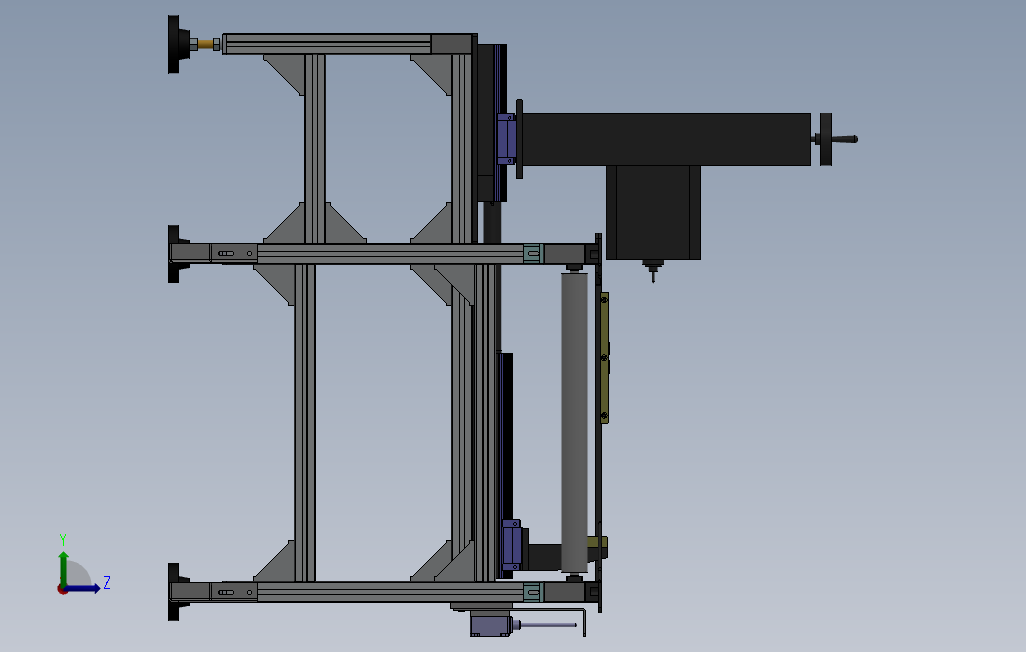
Task: Select the vertical gray roller cylinder
Action: (574, 422)
